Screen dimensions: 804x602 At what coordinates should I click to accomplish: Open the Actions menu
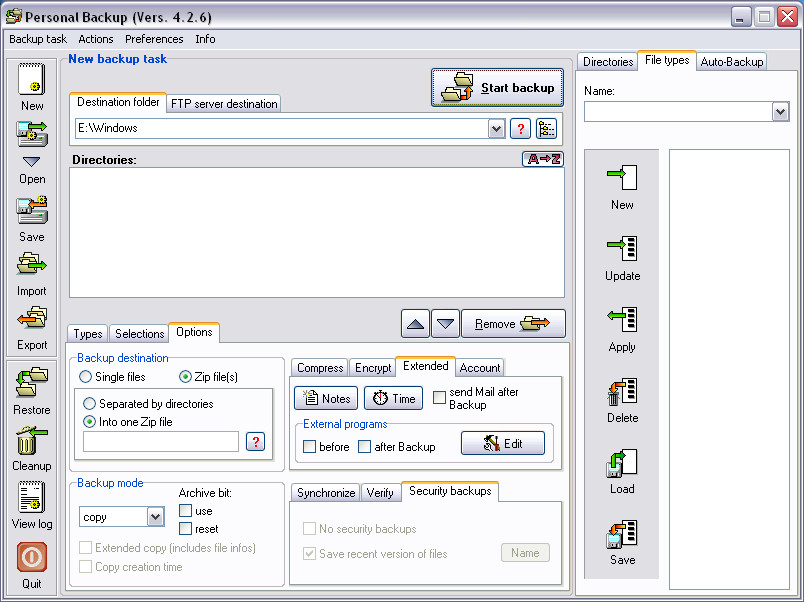(x=96, y=39)
